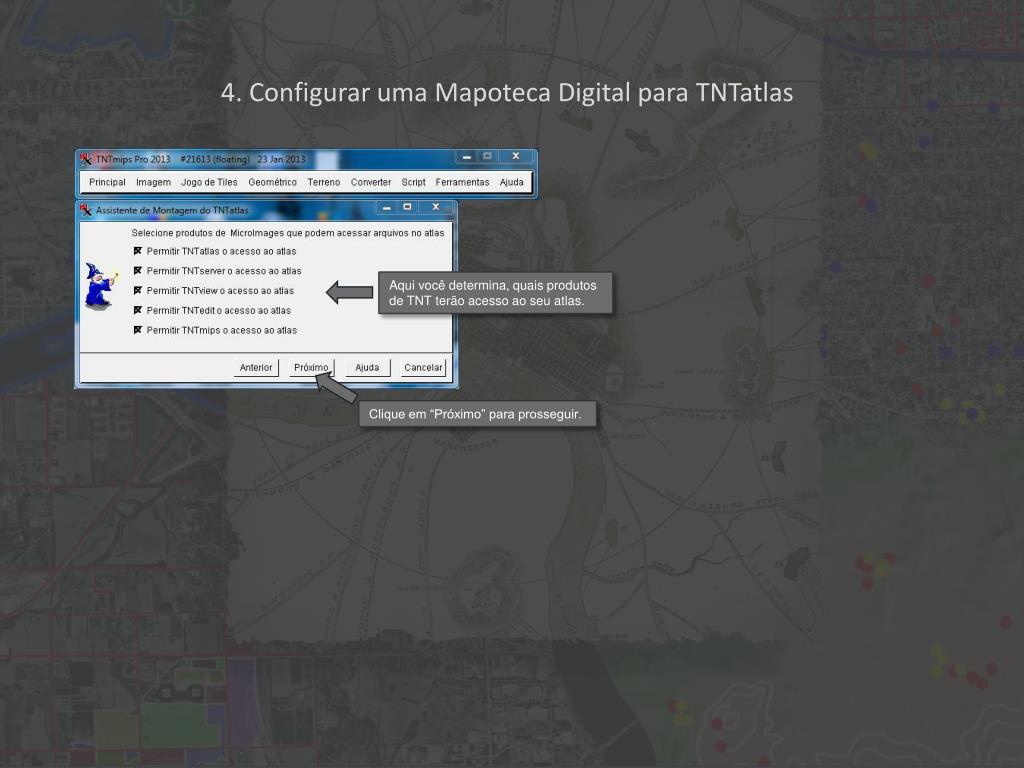Click the Ajuda button in wizard
The height and width of the screenshot is (768, 1024).
[x=367, y=368]
